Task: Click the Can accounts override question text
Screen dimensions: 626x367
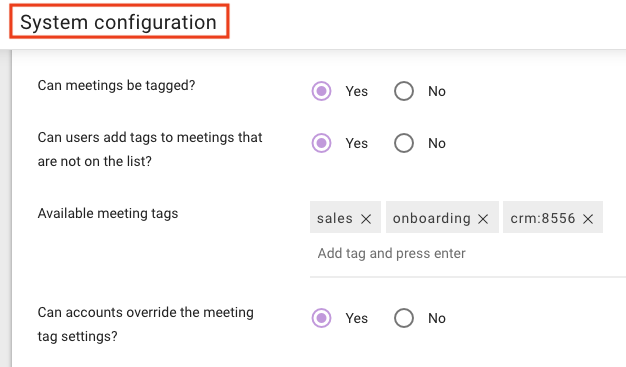Action: (x=145, y=324)
